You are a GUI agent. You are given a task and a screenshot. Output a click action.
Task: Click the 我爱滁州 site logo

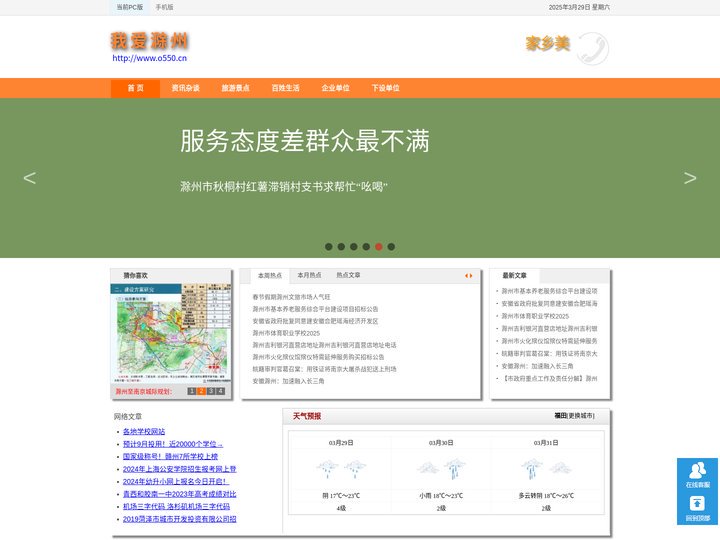[149, 41]
